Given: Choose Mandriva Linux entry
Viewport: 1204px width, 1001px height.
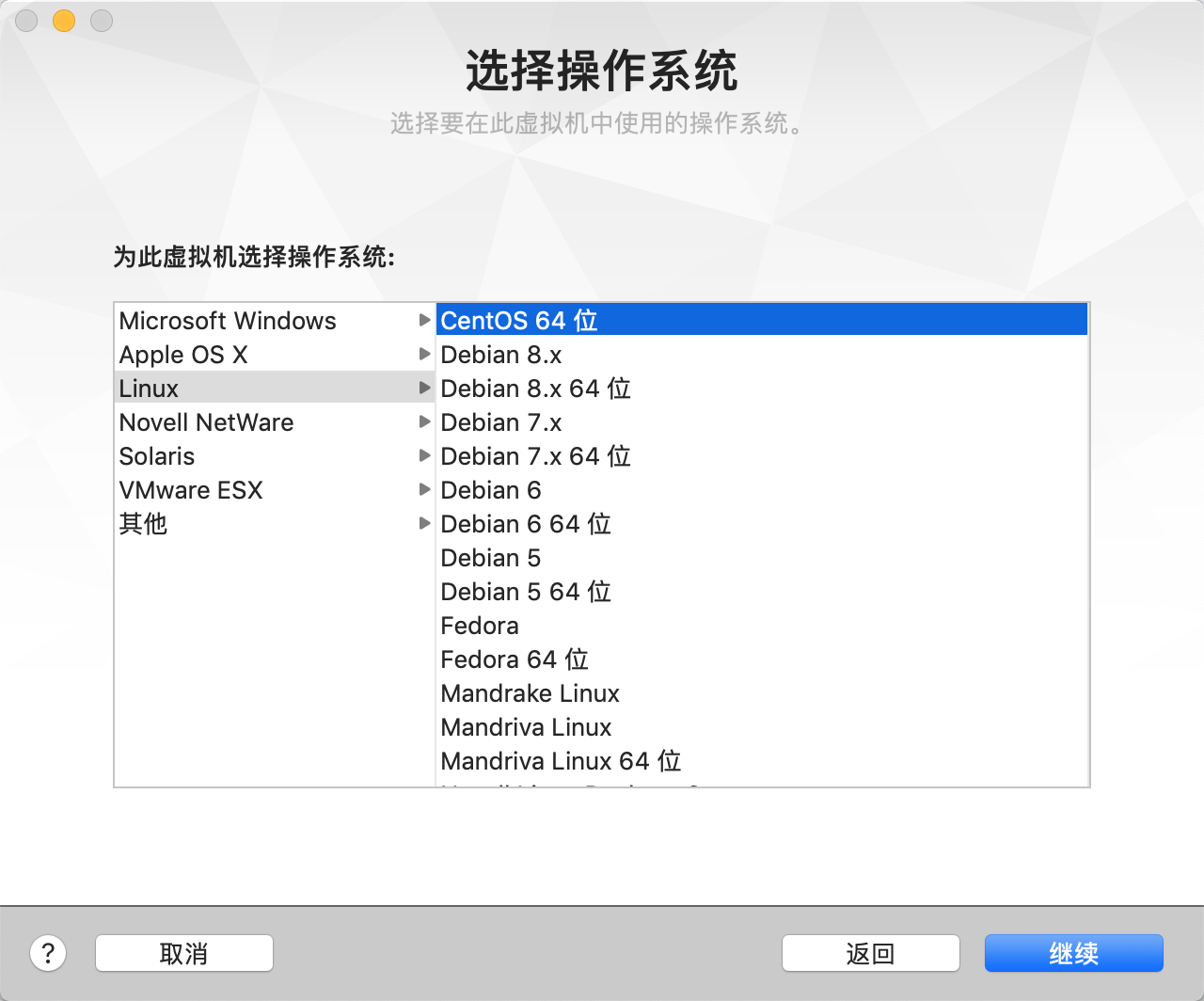Looking at the screenshot, I should click(762, 727).
